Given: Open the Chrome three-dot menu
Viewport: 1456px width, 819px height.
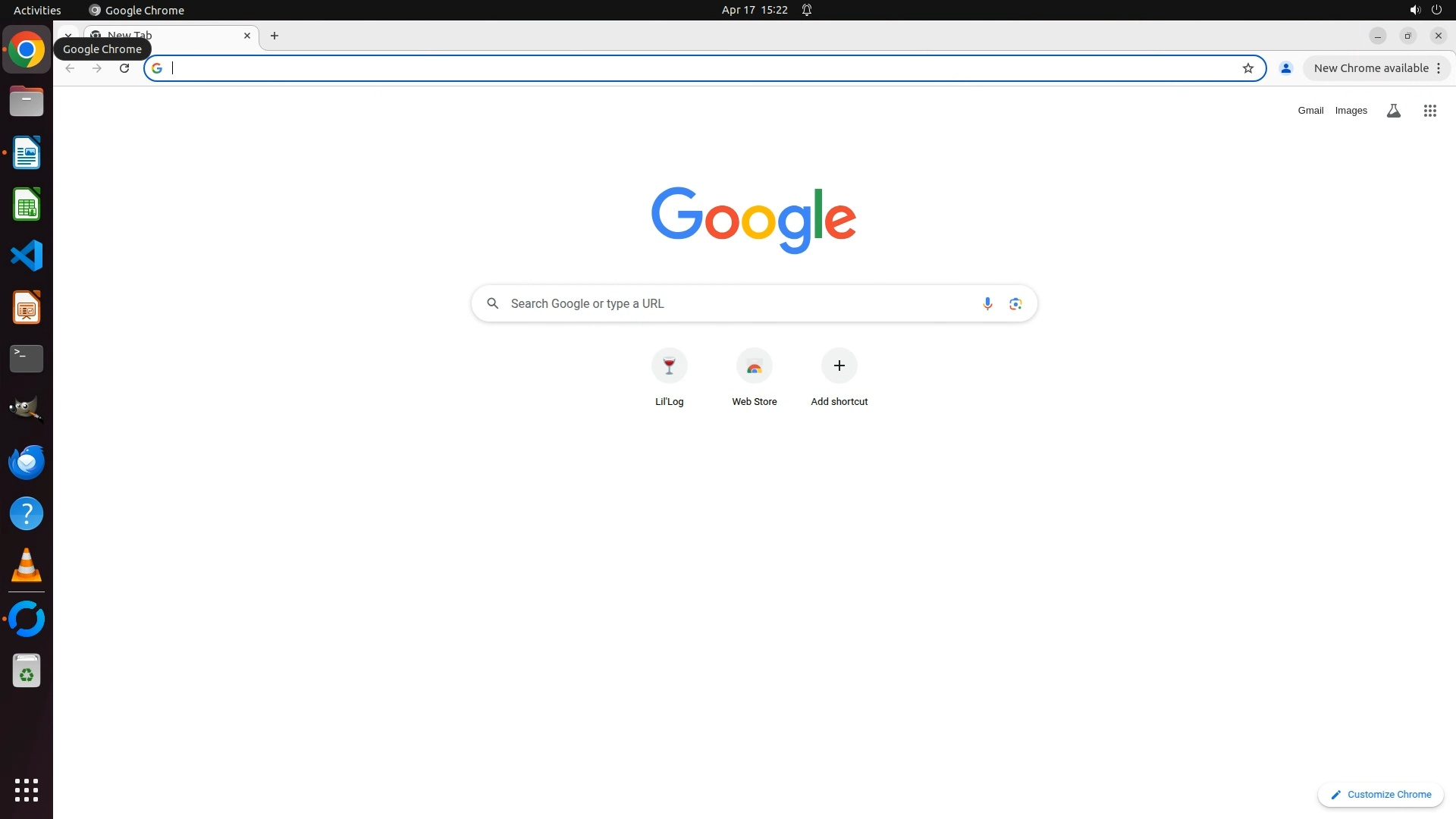Looking at the screenshot, I should point(1438,68).
